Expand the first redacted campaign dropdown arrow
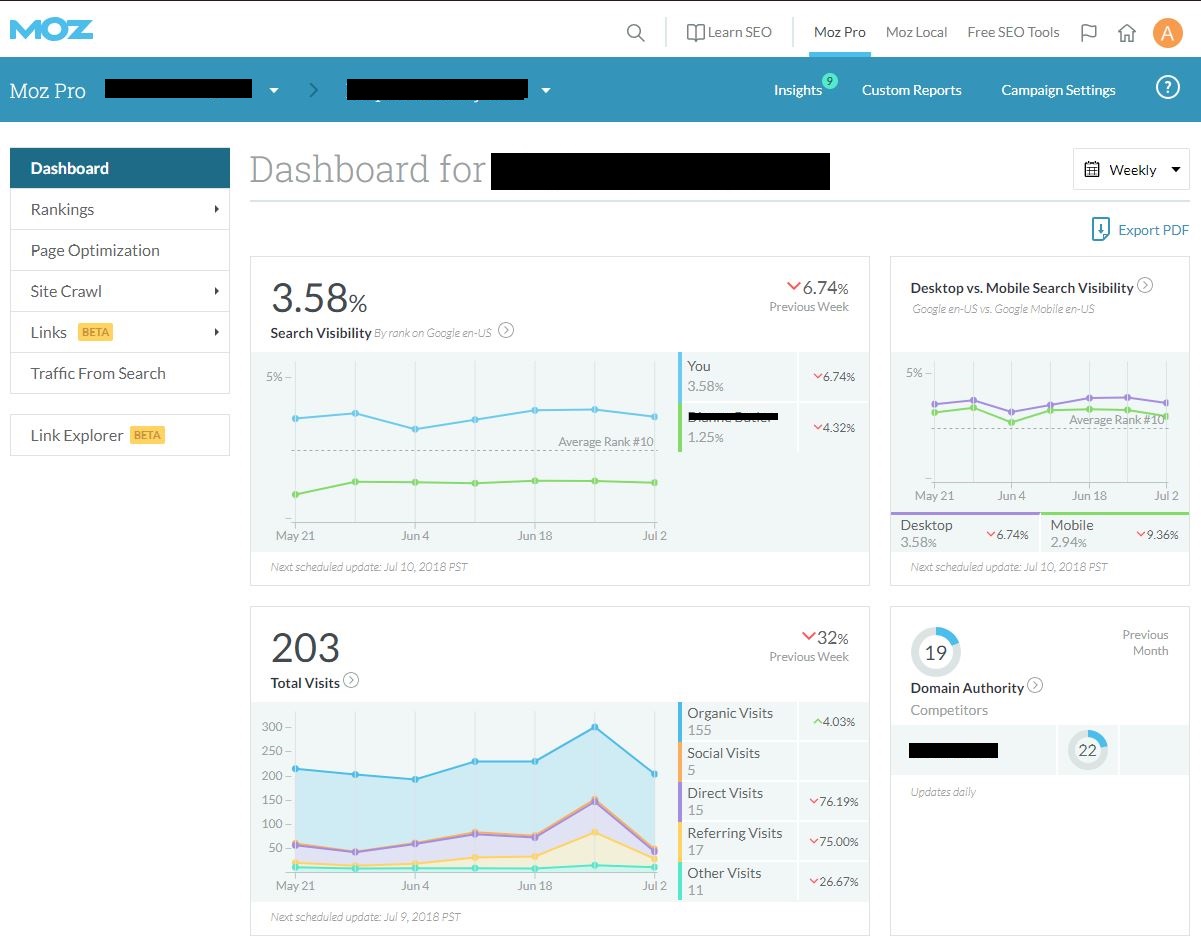 tap(274, 90)
